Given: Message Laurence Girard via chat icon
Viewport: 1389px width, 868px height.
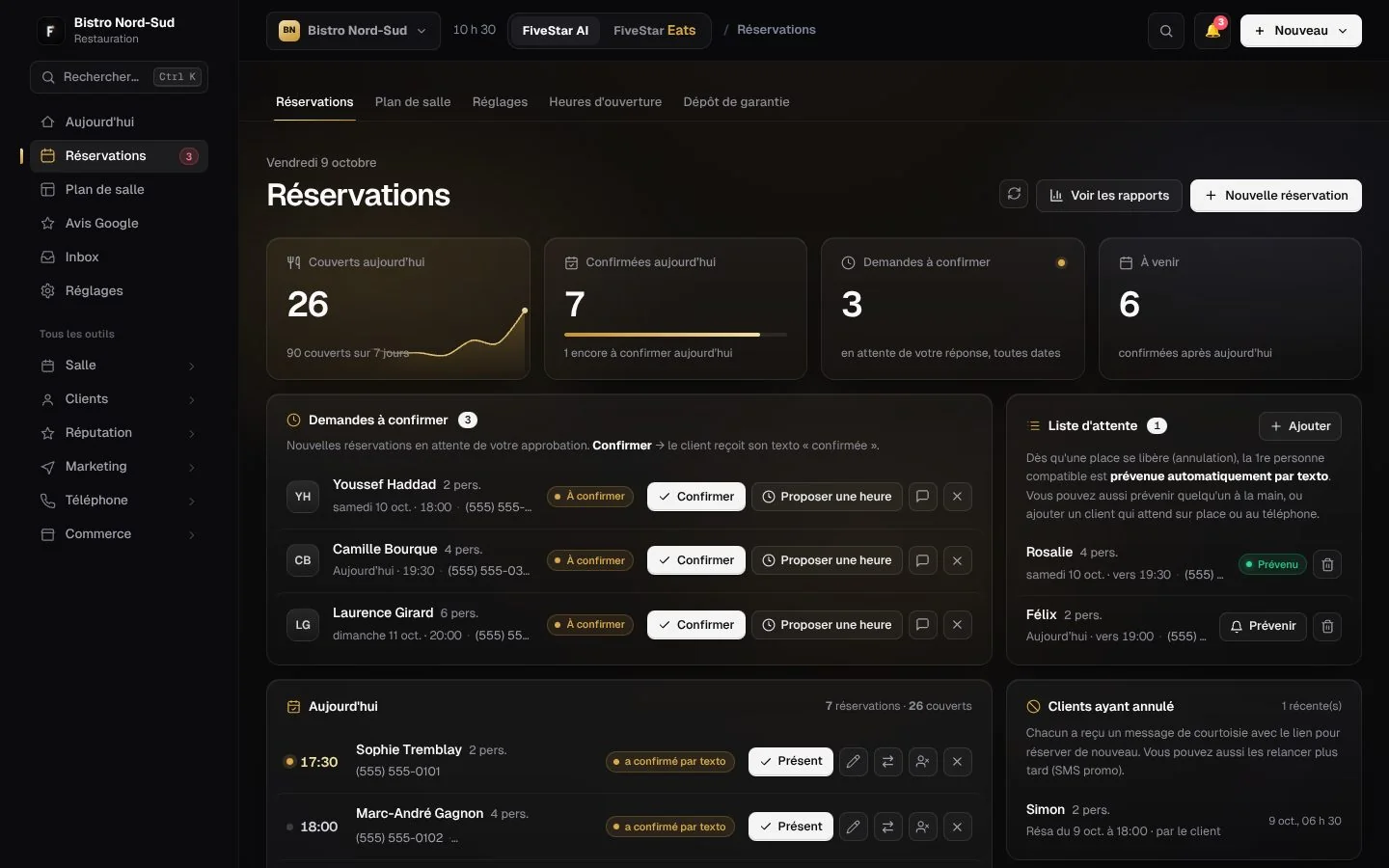Looking at the screenshot, I should tap(922, 625).
